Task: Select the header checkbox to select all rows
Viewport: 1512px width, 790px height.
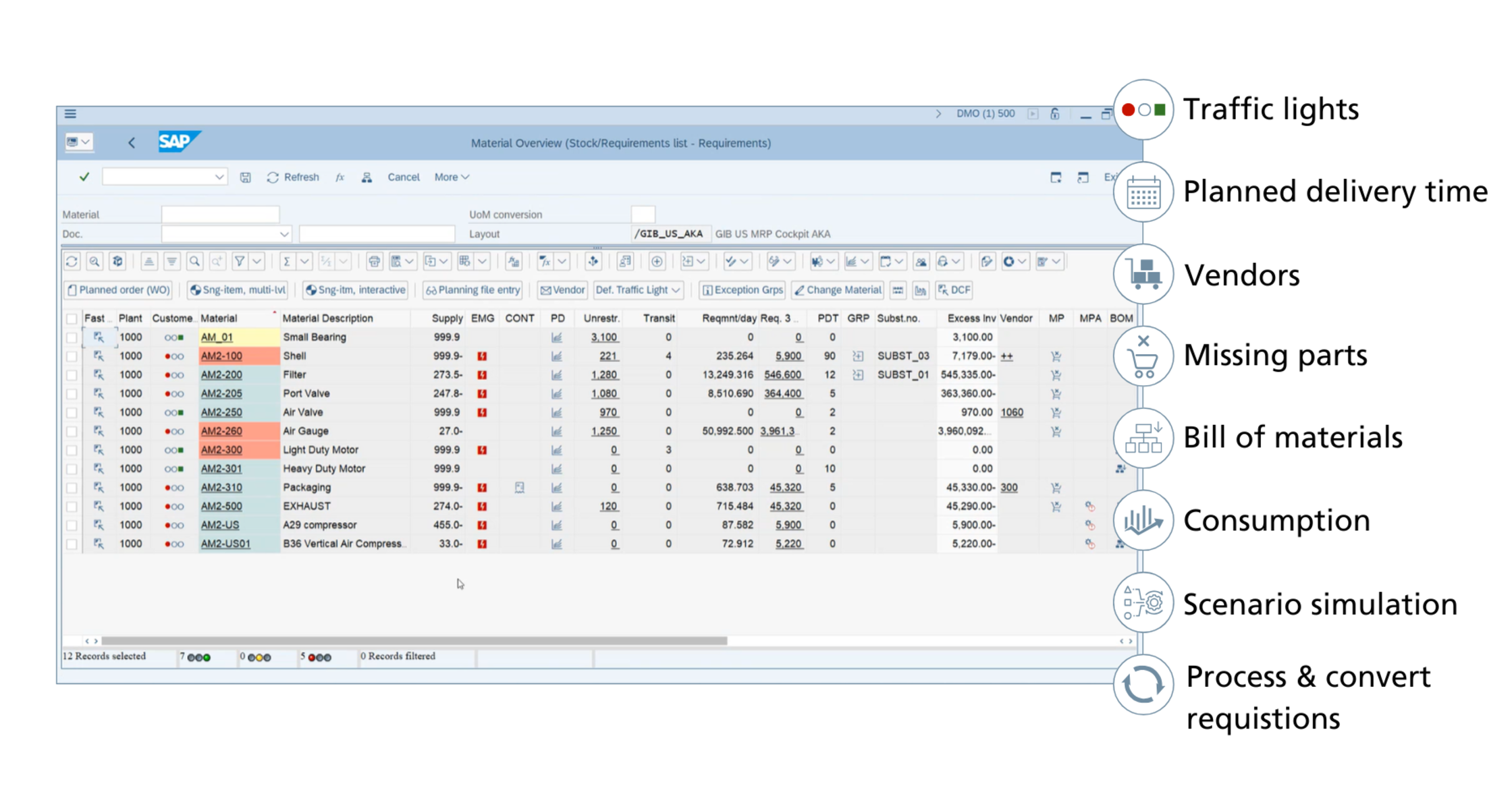Action: click(x=72, y=318)
